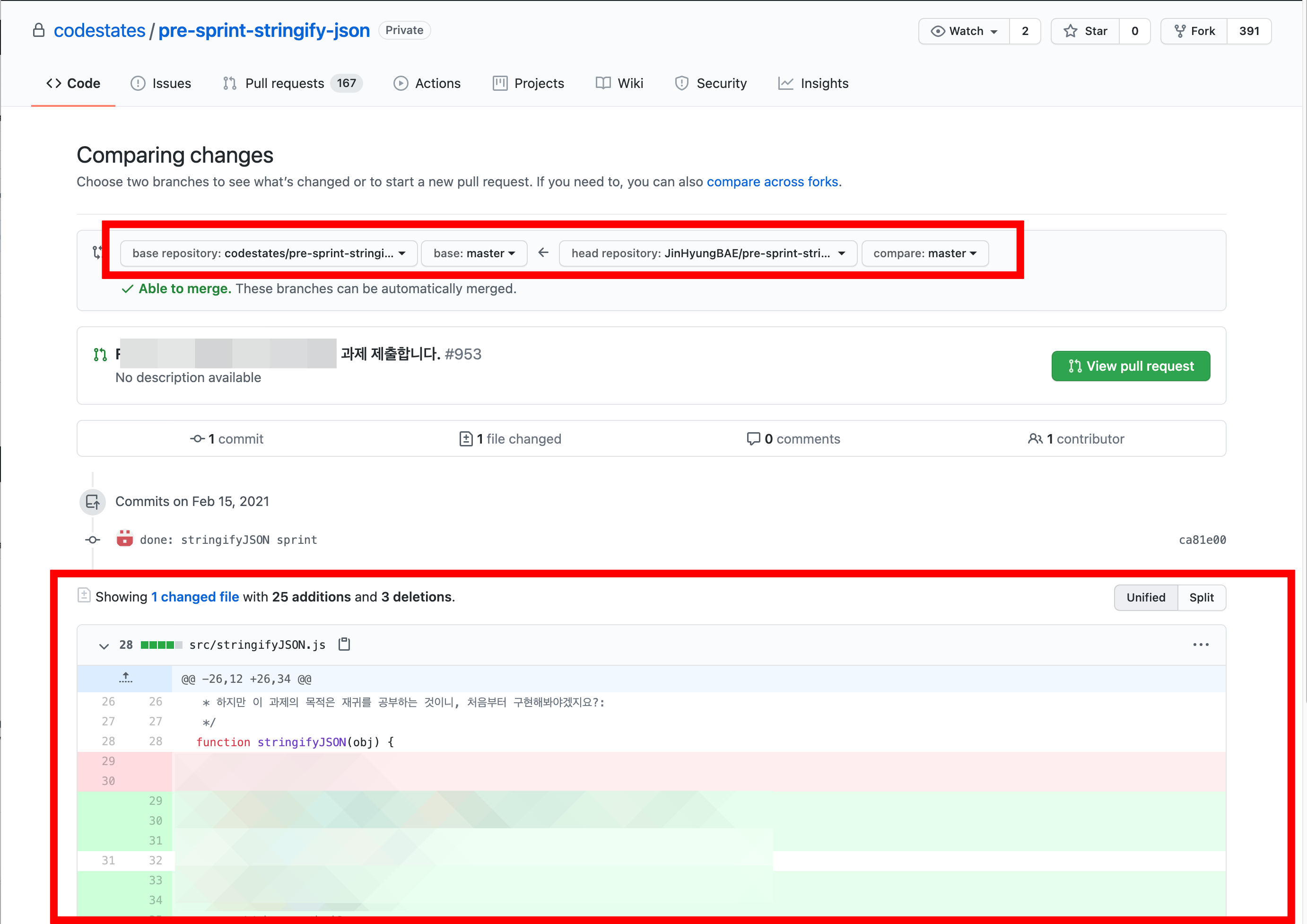
Task: Click the expand-up arrow in diff hunk header
Action: [125, 678]
